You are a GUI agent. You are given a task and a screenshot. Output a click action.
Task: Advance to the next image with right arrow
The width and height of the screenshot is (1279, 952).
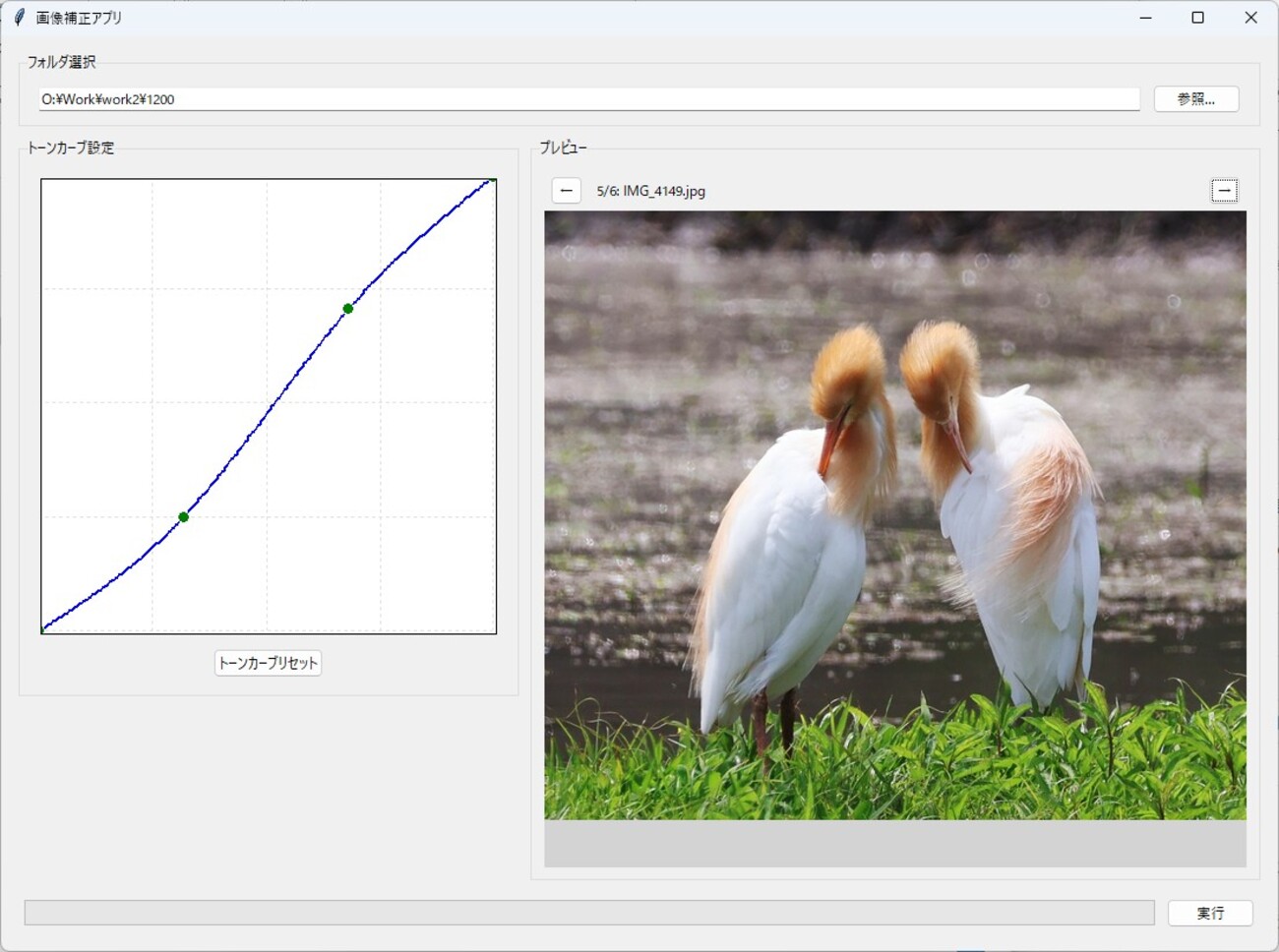tap(1224, 191)
